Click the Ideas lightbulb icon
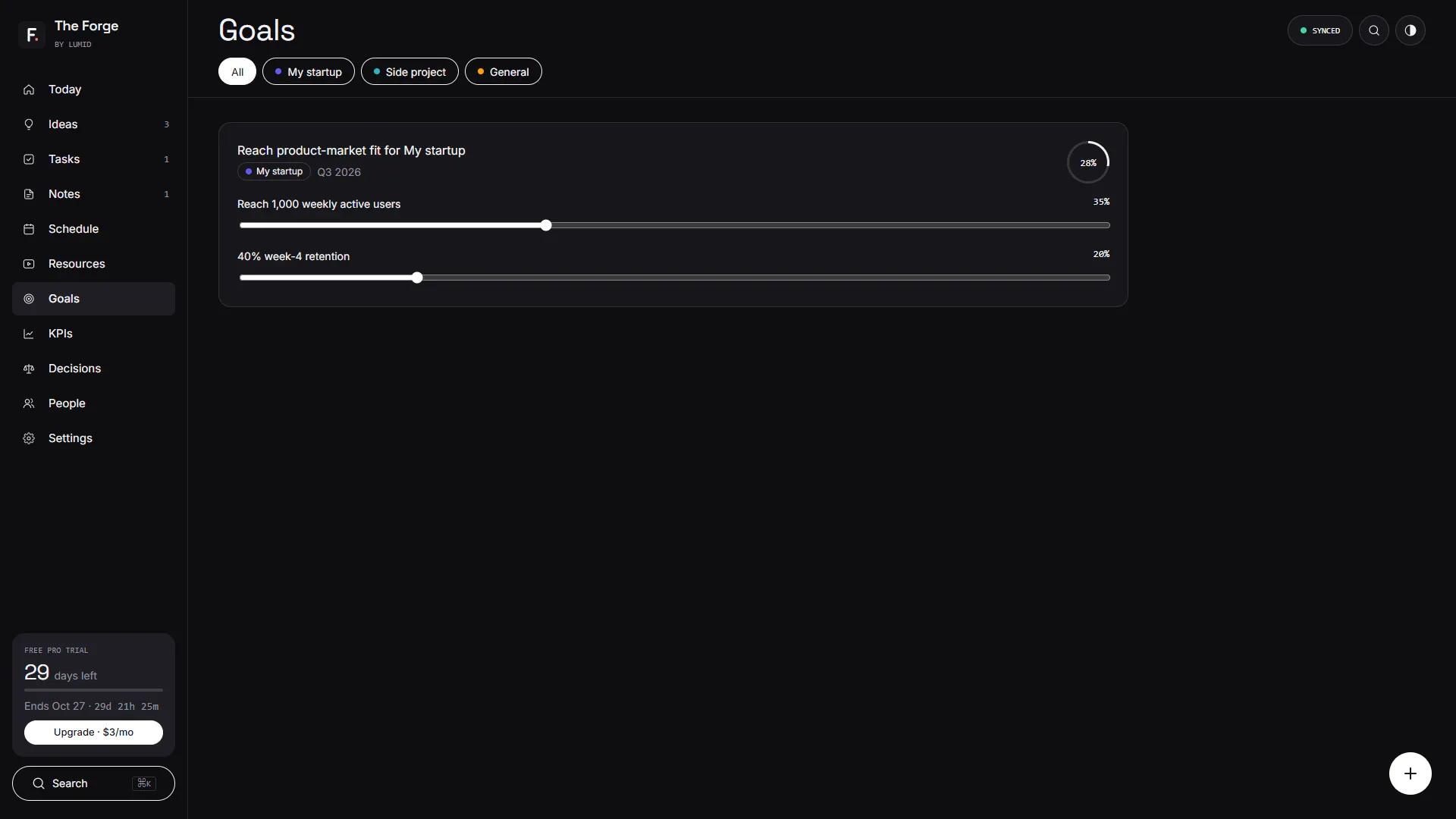Screen dimensions: 1456x819 29,124
